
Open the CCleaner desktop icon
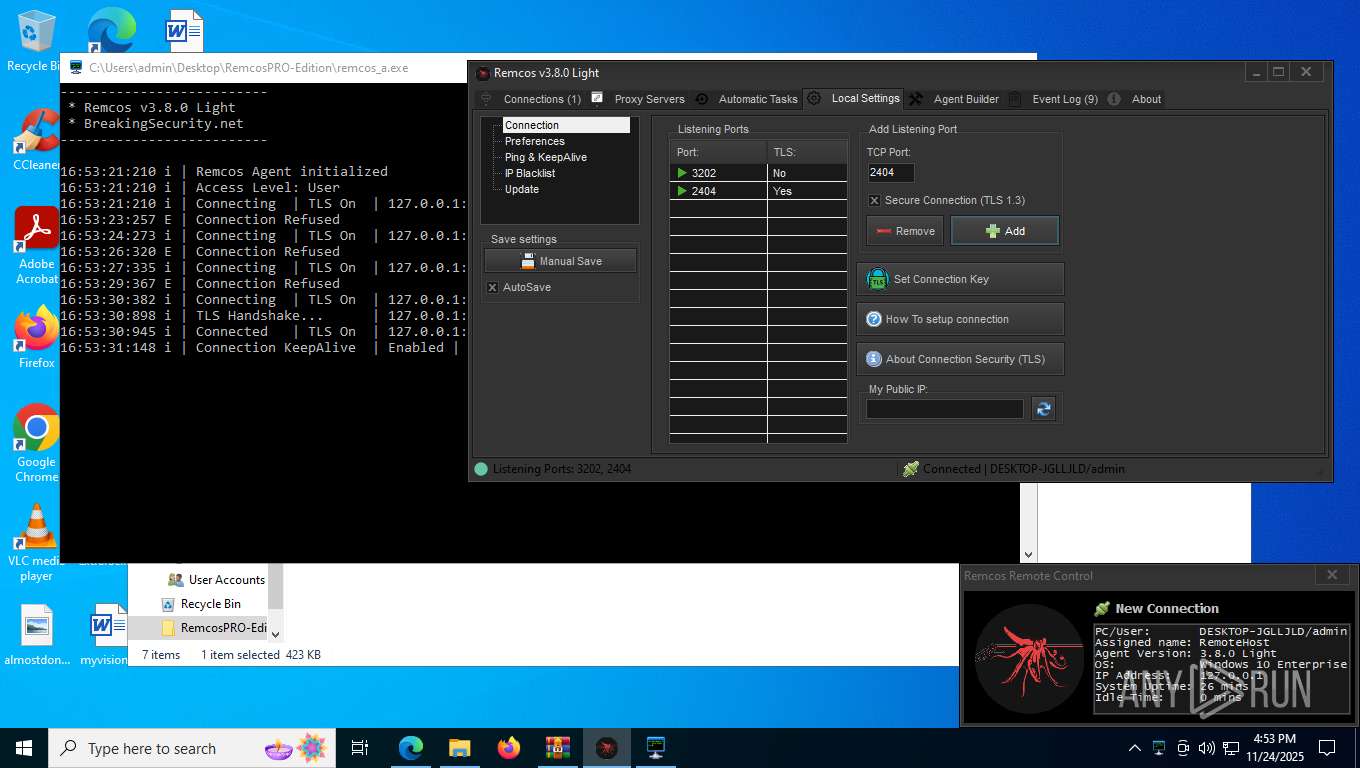tap(36, 140)
